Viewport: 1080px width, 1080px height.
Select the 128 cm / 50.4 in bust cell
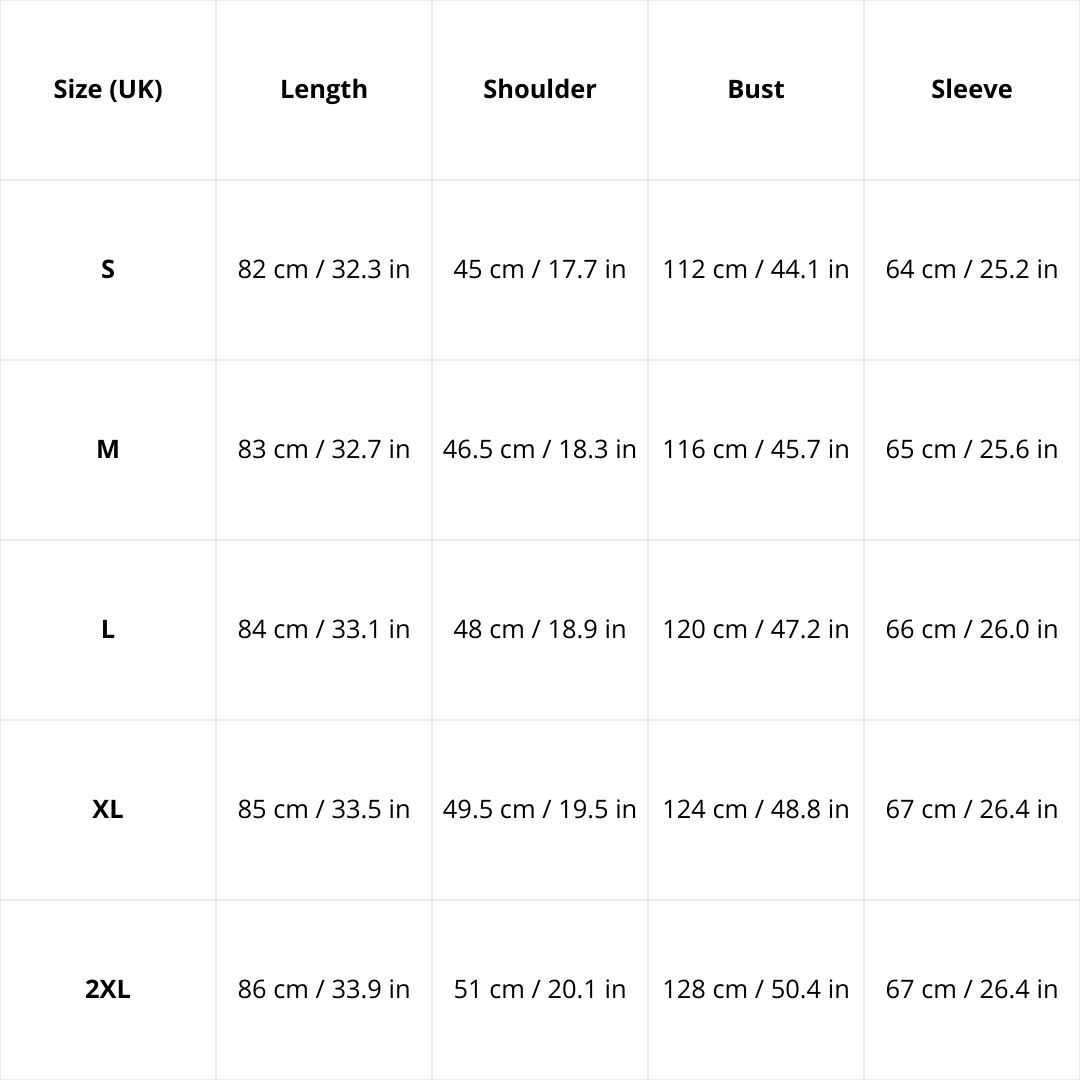click(756, 989)
